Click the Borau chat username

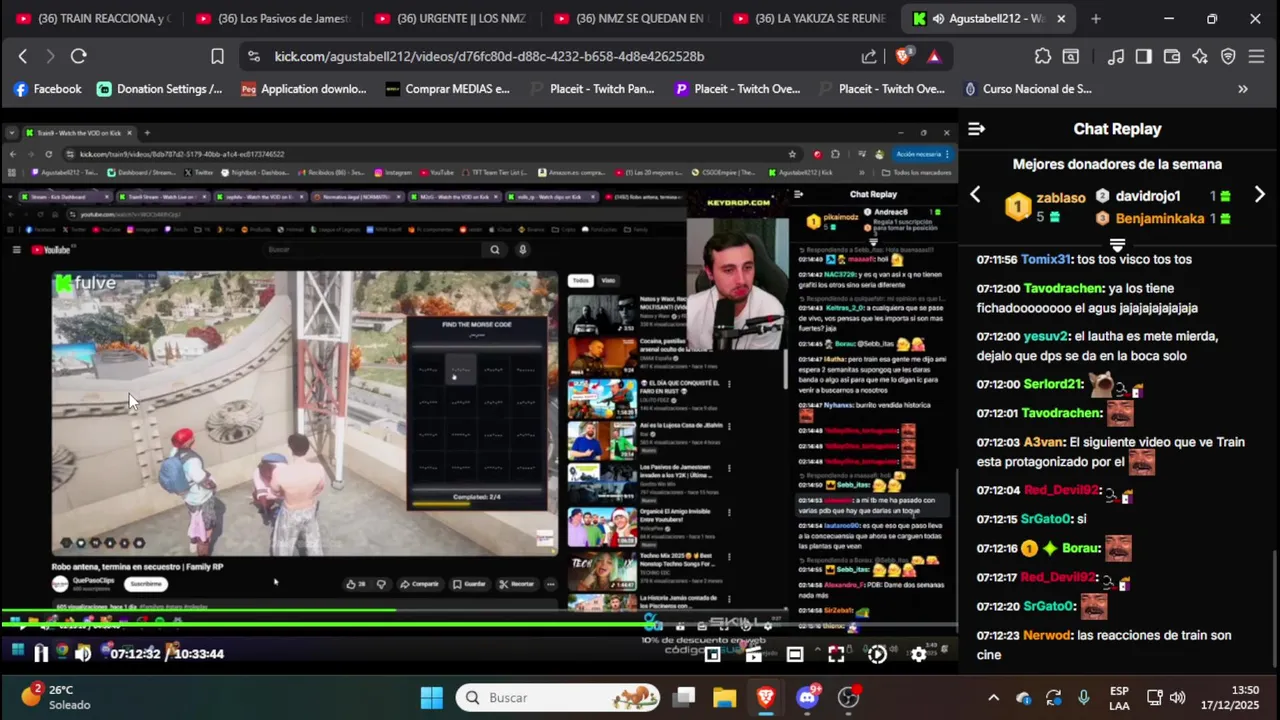tap(1081, 548)
